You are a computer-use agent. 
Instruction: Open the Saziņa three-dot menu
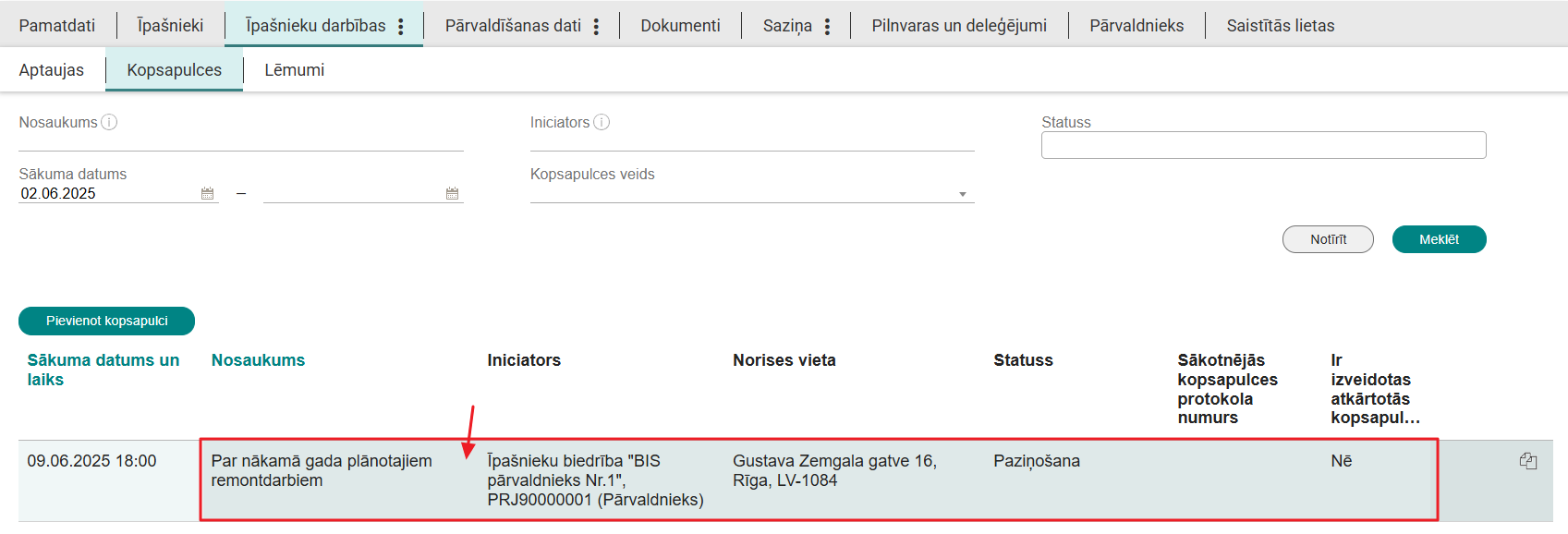click(827, 27)
